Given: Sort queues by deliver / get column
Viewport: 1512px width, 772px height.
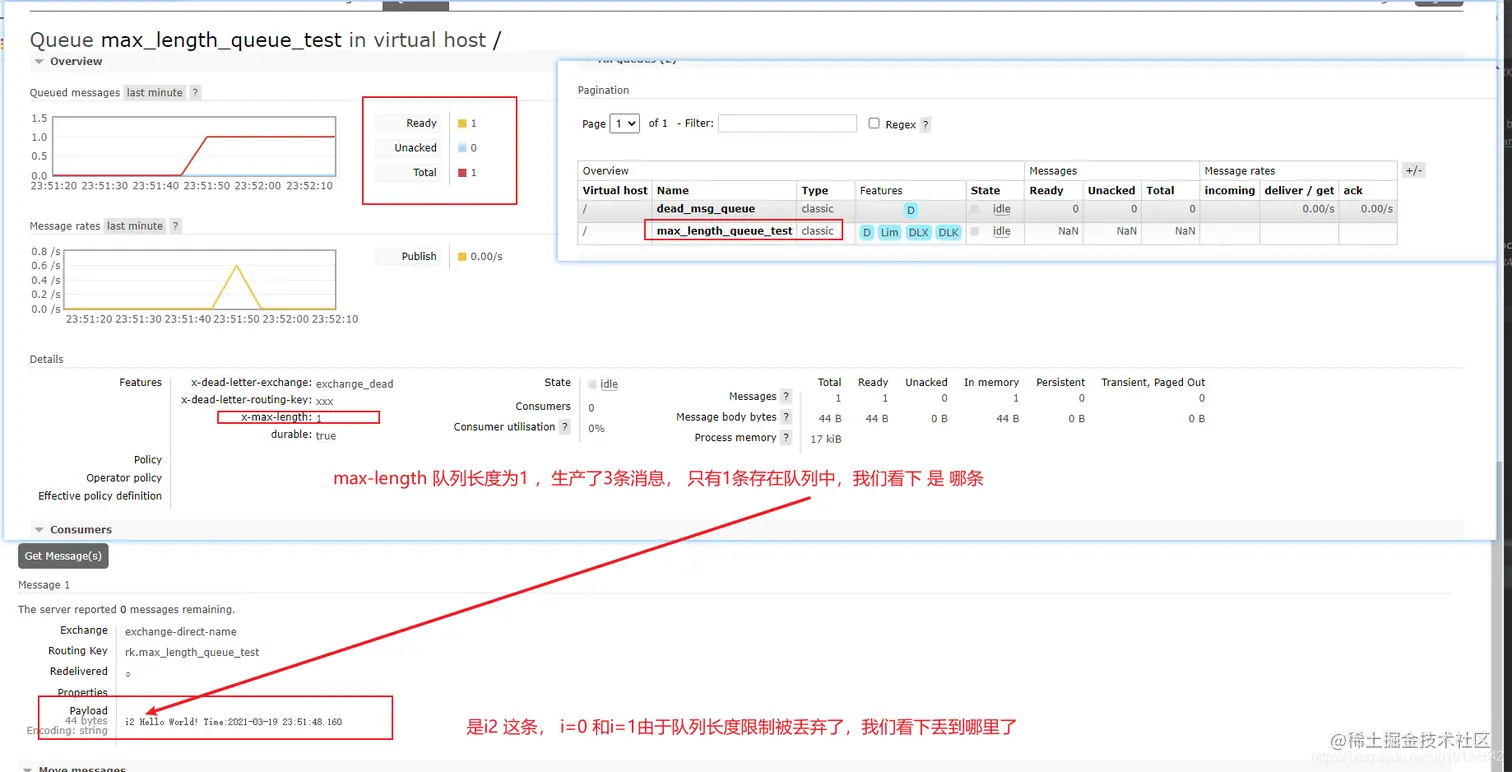Looking at the screenshot, I should pyautogui.click(x=1299, y=190).
